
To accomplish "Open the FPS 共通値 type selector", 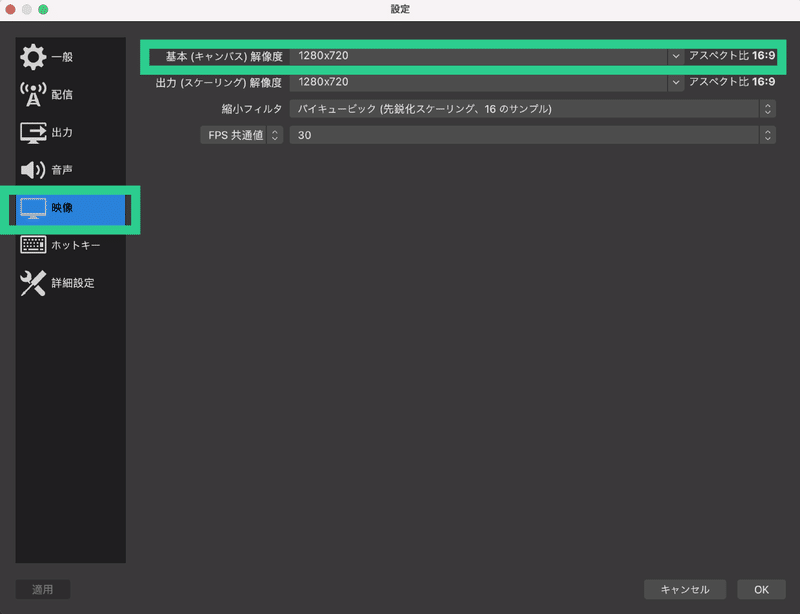I will click(241, 135).
